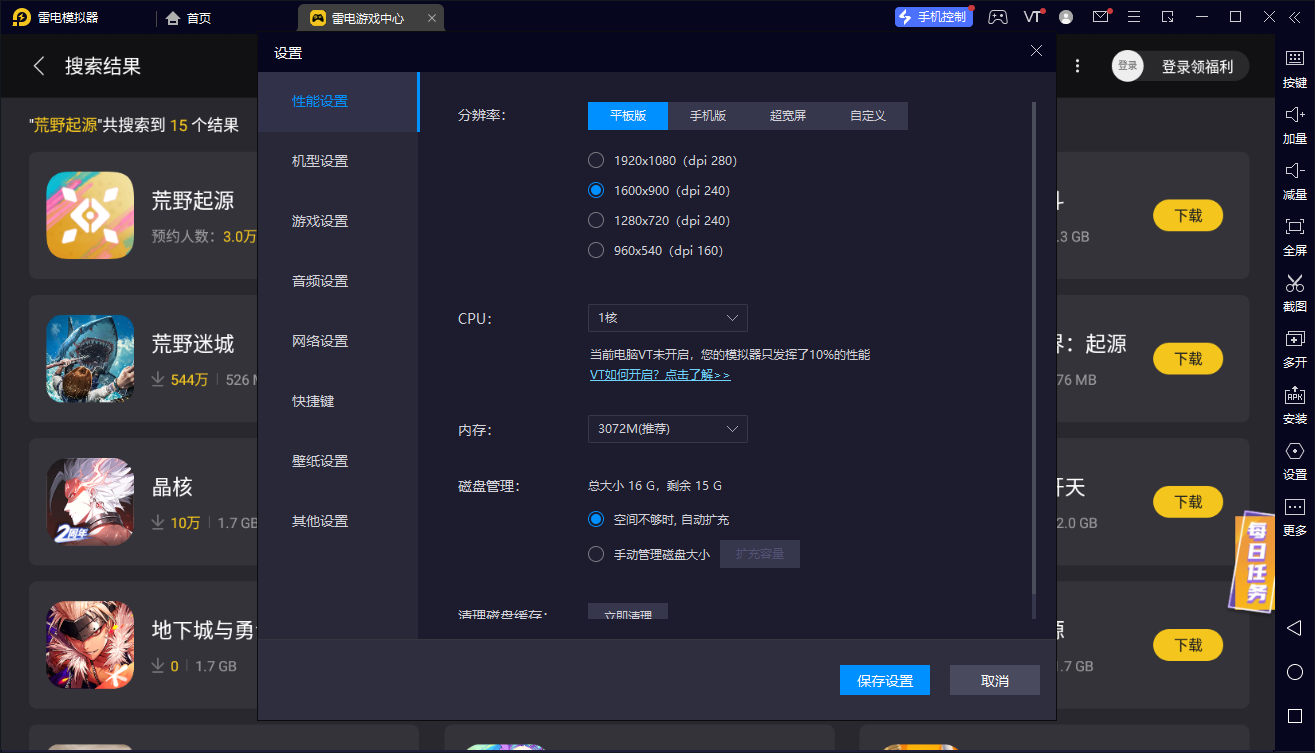Click 下载 for the 76 MB game
The image size is (1315, 753).
tap(1188, 358)
